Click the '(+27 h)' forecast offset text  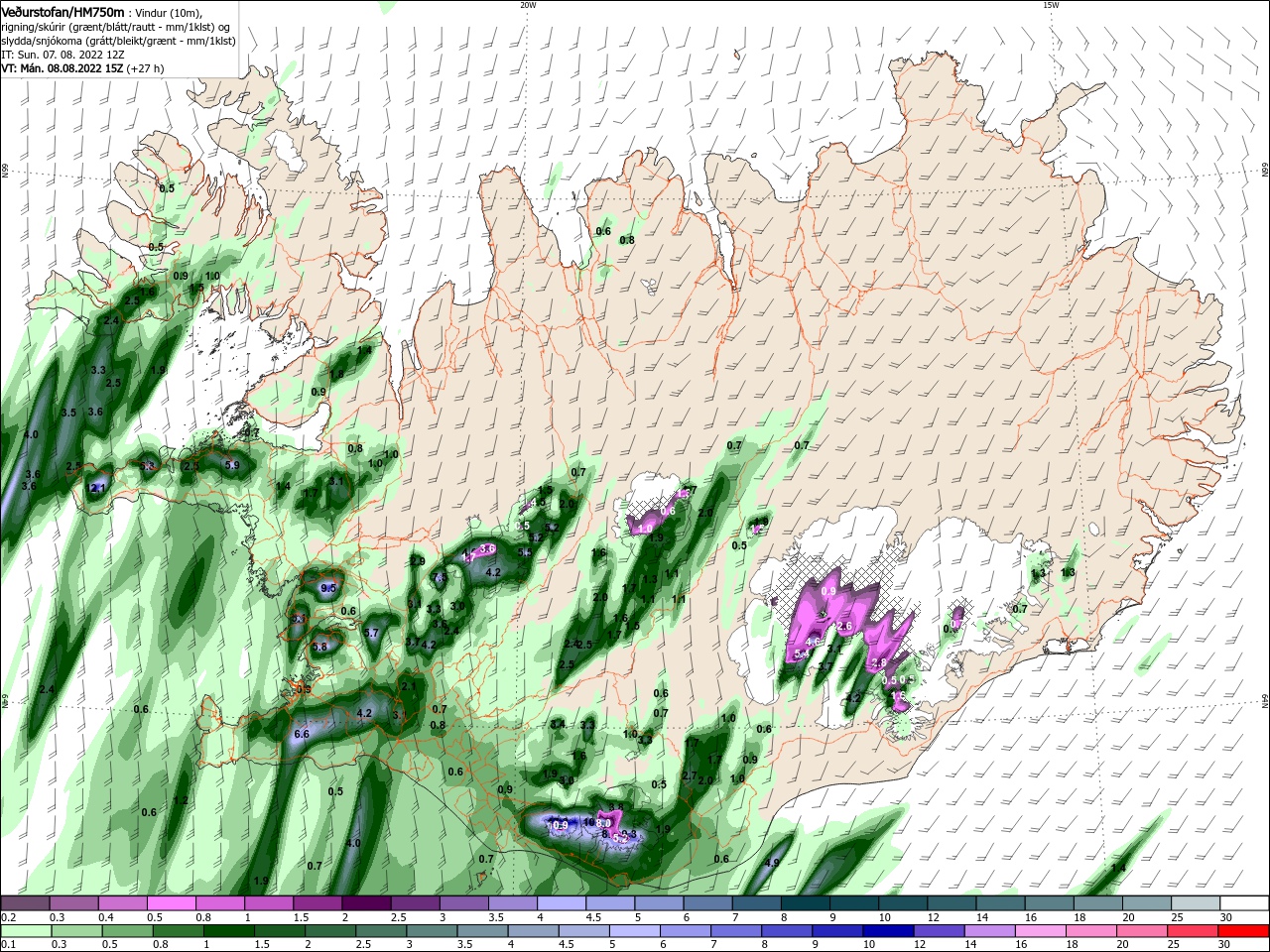145,68
